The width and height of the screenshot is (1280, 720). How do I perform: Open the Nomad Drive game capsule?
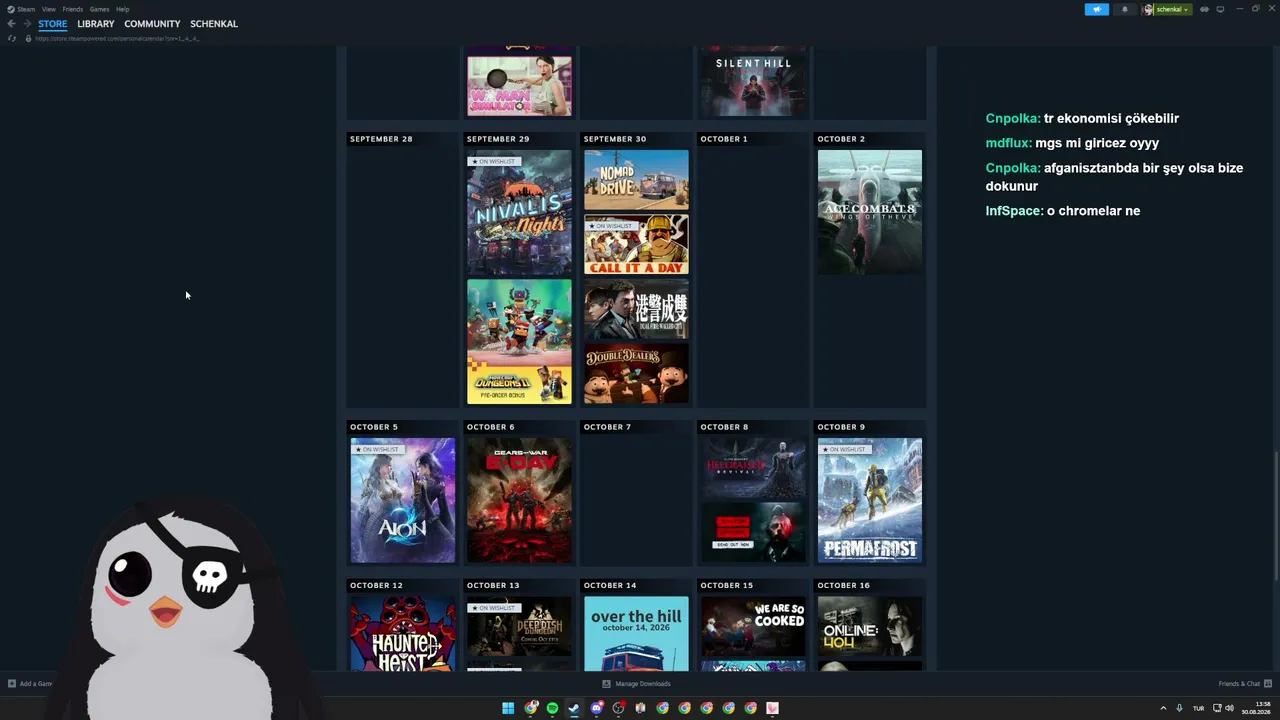[636, 180]
